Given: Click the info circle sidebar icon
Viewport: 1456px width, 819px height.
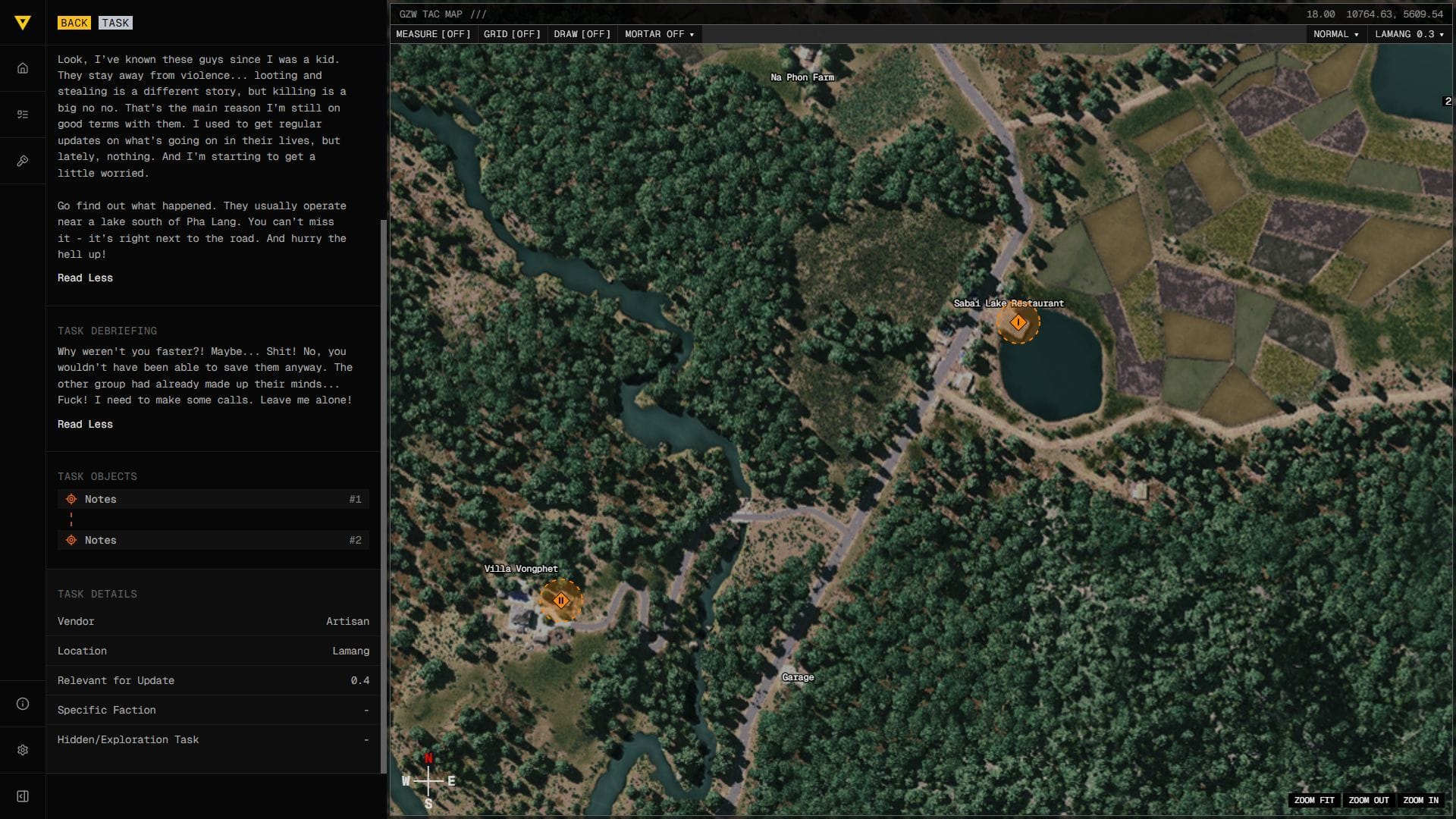Looking at the screenshot, I should tap(23, 704).
